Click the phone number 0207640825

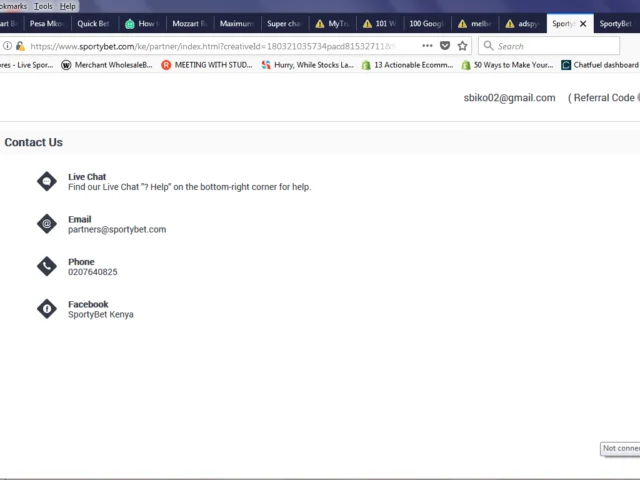(x=93, y=272)
